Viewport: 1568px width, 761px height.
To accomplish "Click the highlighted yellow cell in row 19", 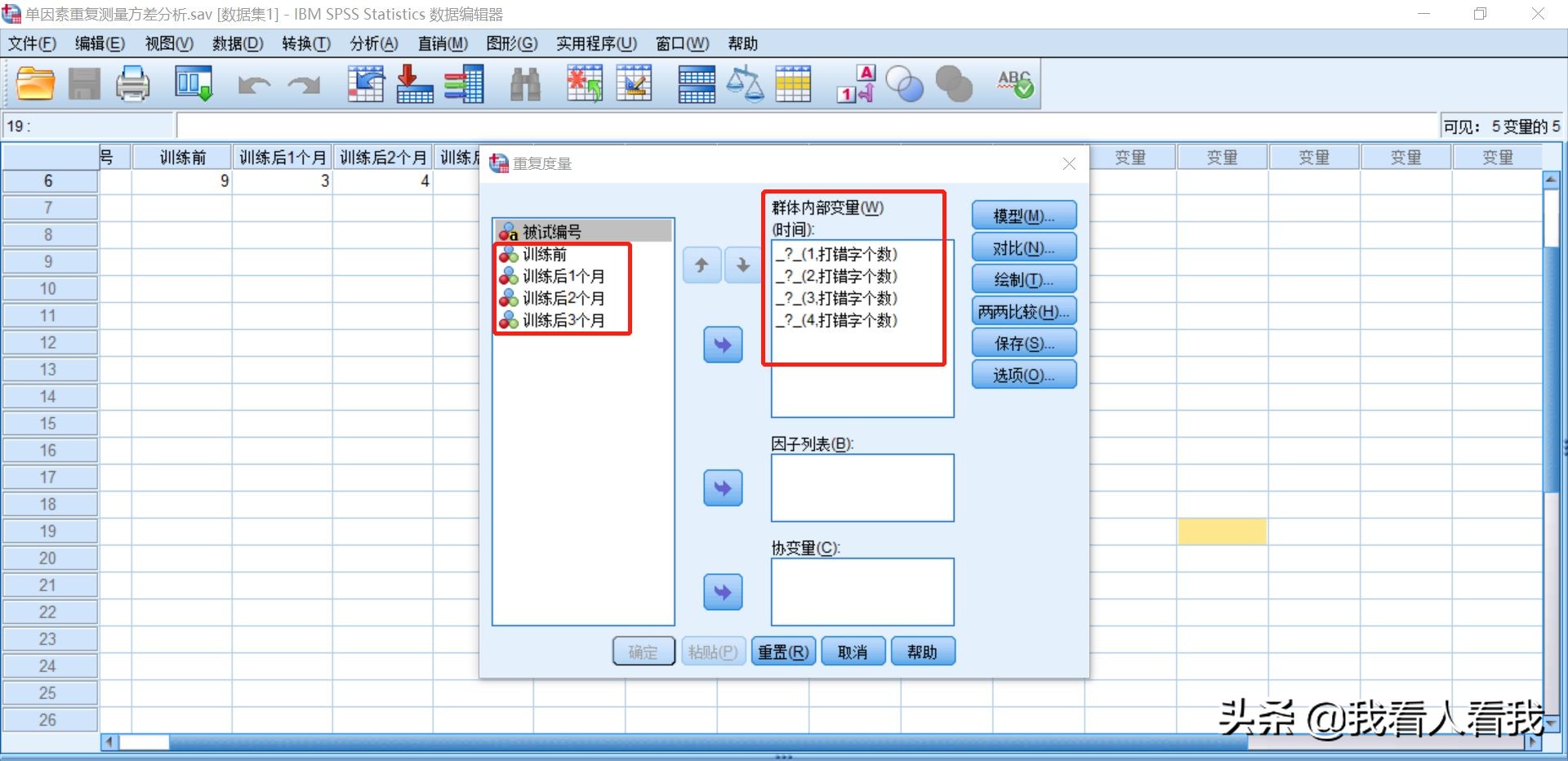I will pos(1223,532).
